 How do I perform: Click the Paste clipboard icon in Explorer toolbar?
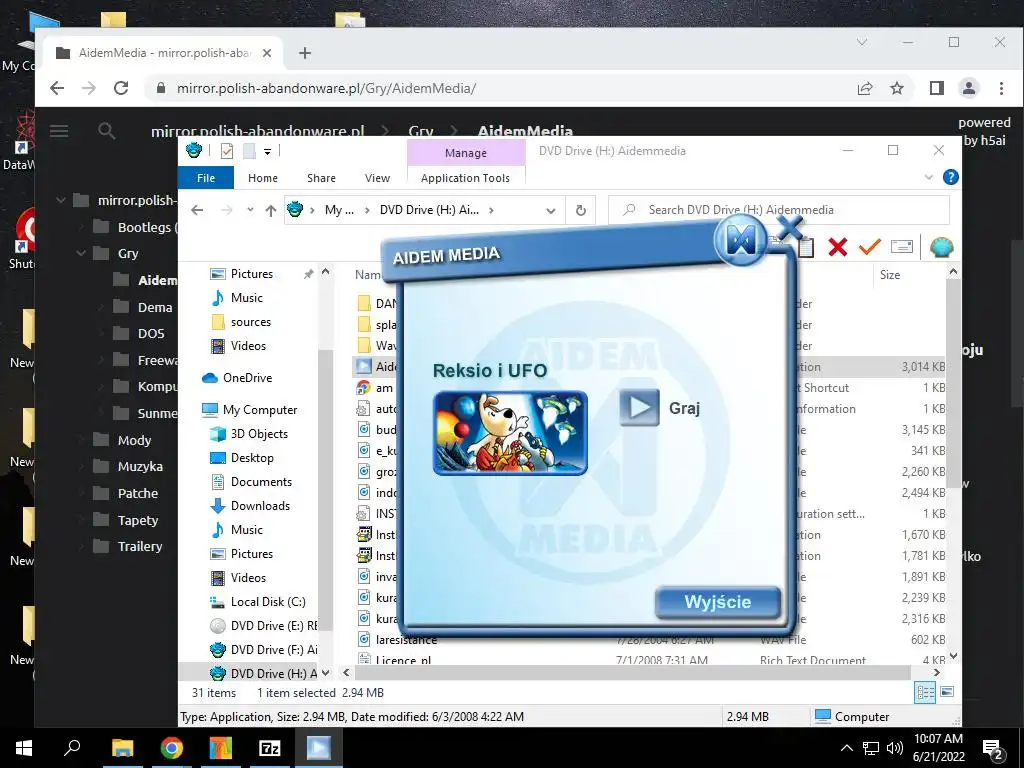[x=805, y=247]
